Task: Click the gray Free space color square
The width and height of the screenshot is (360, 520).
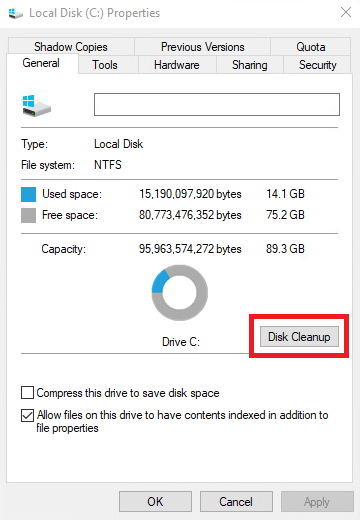Action: (x=28, y=215)
